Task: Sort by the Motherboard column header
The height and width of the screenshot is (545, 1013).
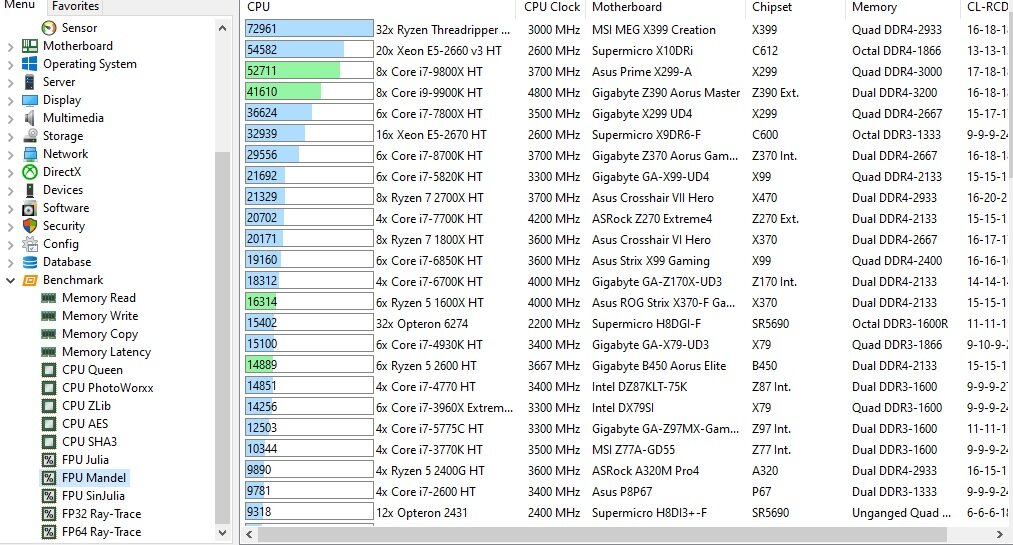Action: [x=665, y=7]
